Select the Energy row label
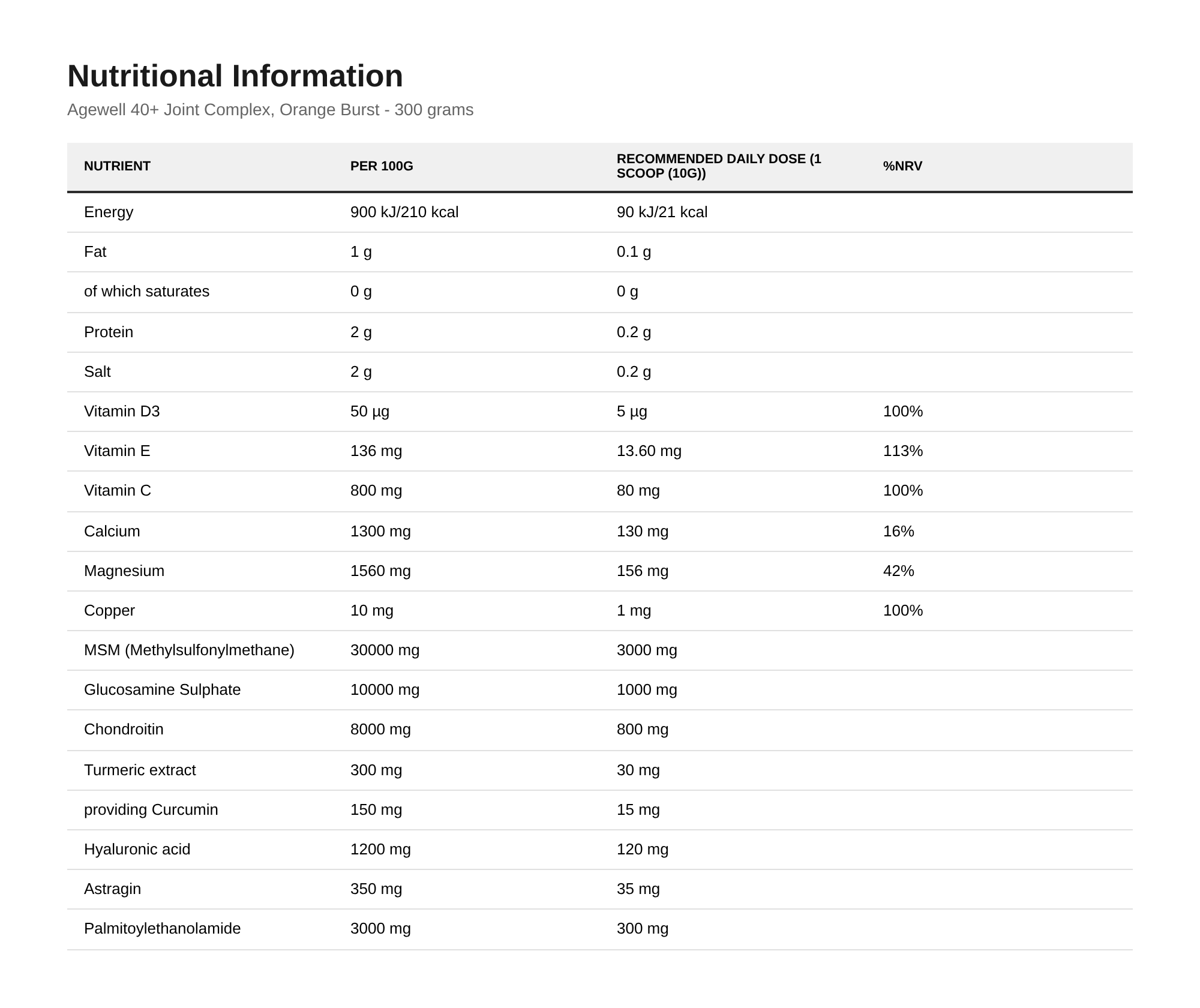 point(109,212)
